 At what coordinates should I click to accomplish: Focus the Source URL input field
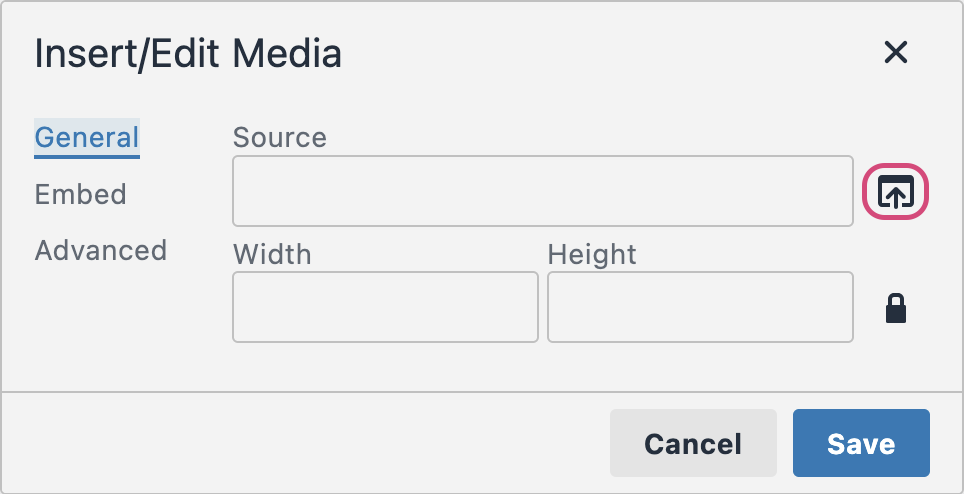pyautogui.click(x=543, y=191)
